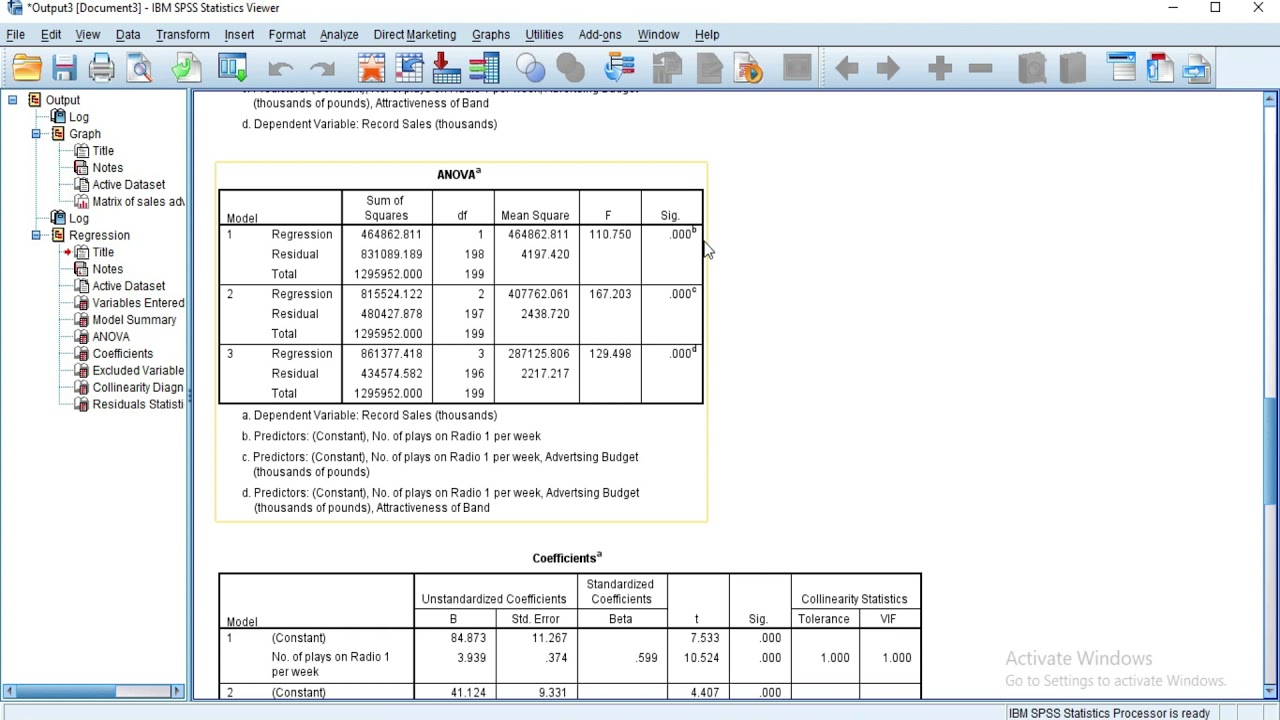The image size is (1280, 720).
Task: Click the Export output icon
Action: 186,68
